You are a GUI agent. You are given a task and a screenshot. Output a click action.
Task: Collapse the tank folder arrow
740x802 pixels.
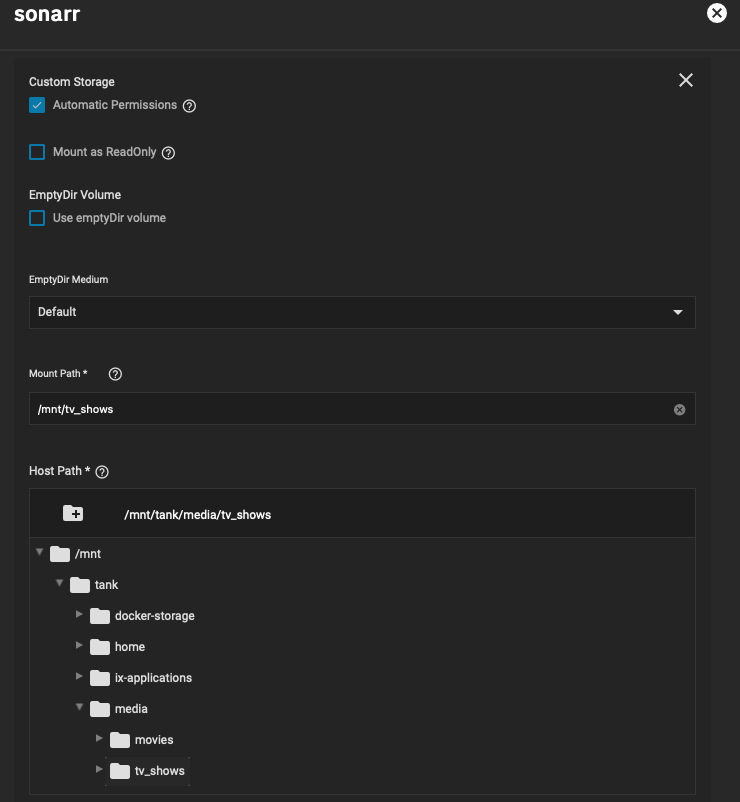(59, 583)
